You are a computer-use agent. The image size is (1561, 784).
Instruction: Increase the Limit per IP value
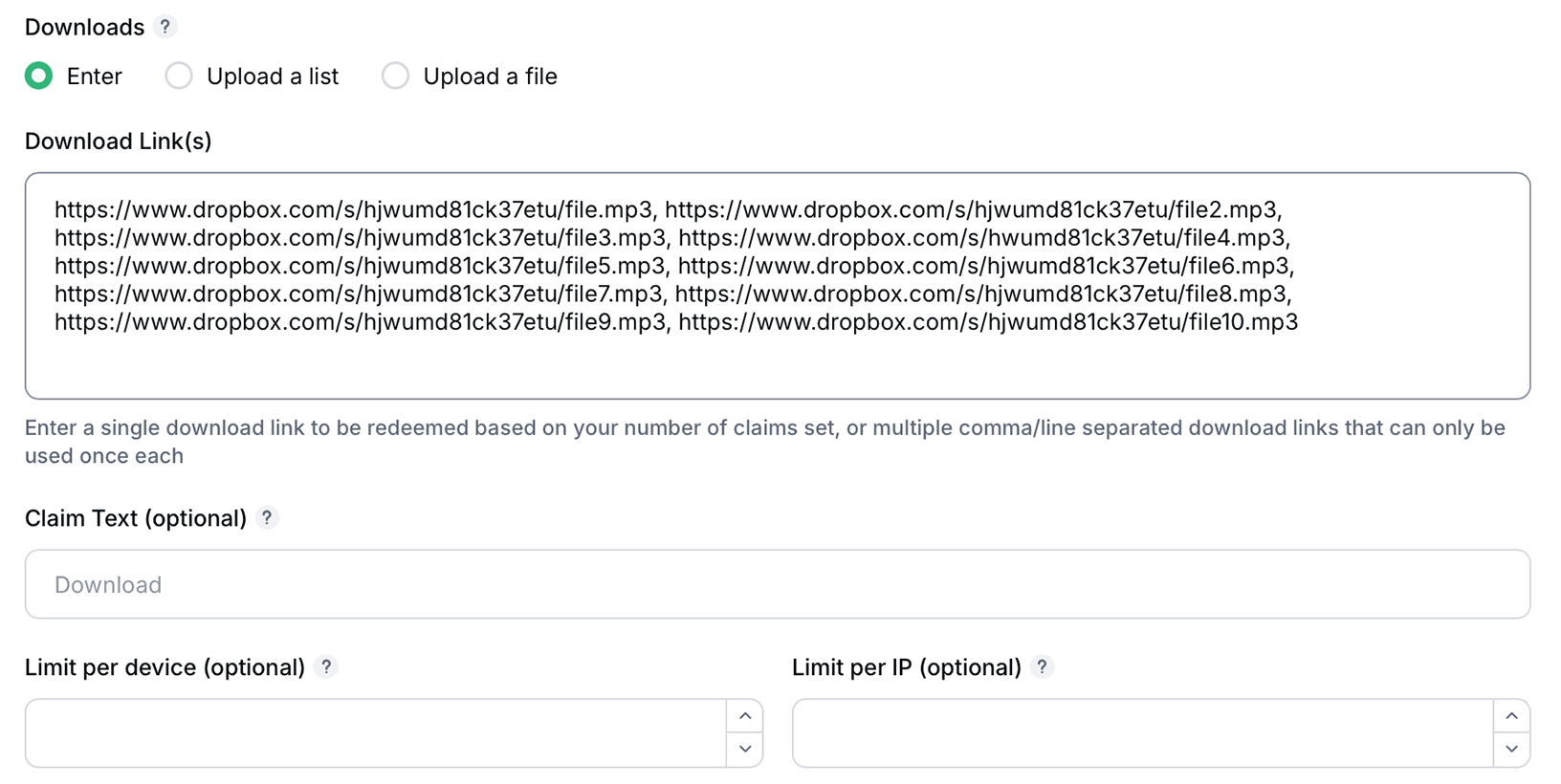(1512, 716)
